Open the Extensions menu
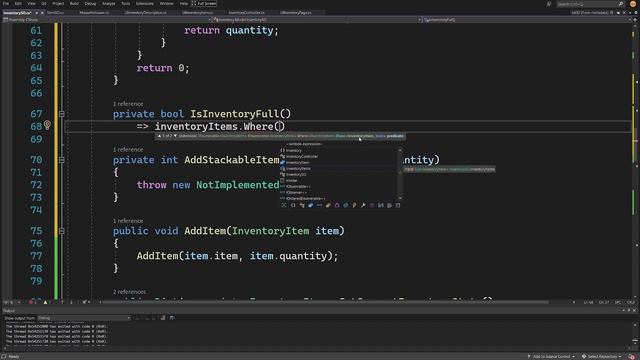640x360 pixels. click(144, 3)
